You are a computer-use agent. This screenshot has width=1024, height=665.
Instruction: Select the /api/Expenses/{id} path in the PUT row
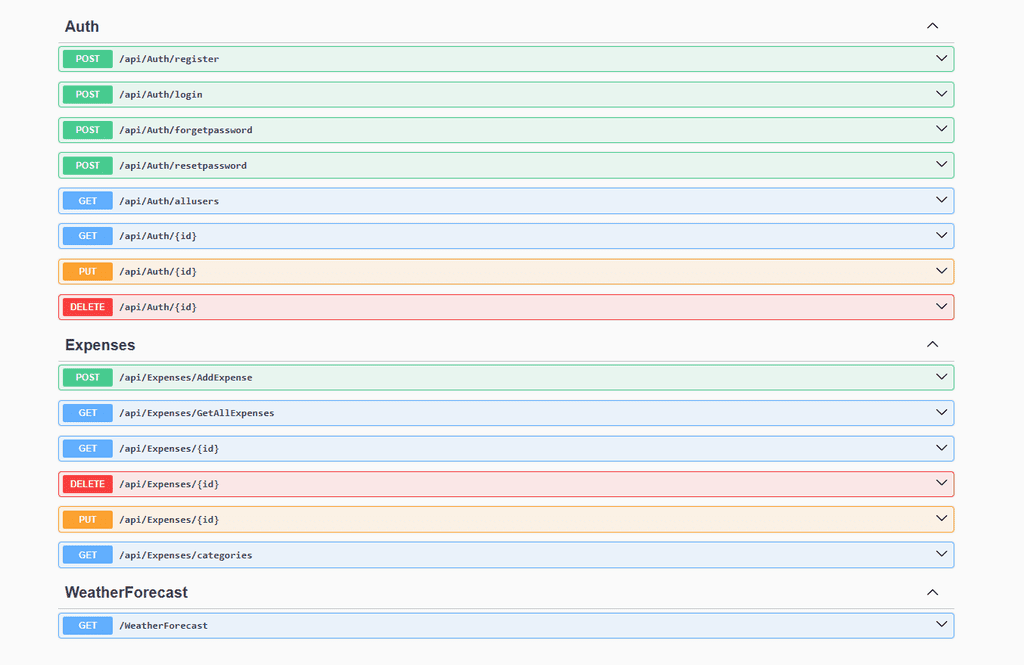coord(169,520)
